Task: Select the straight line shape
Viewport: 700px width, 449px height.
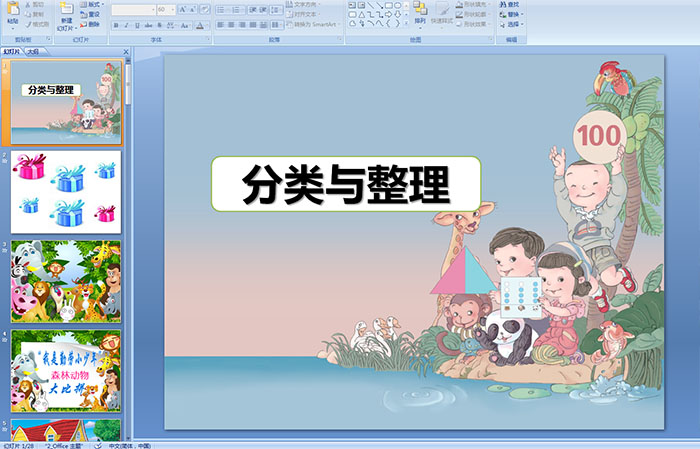Action: click(x=370, y=5)
